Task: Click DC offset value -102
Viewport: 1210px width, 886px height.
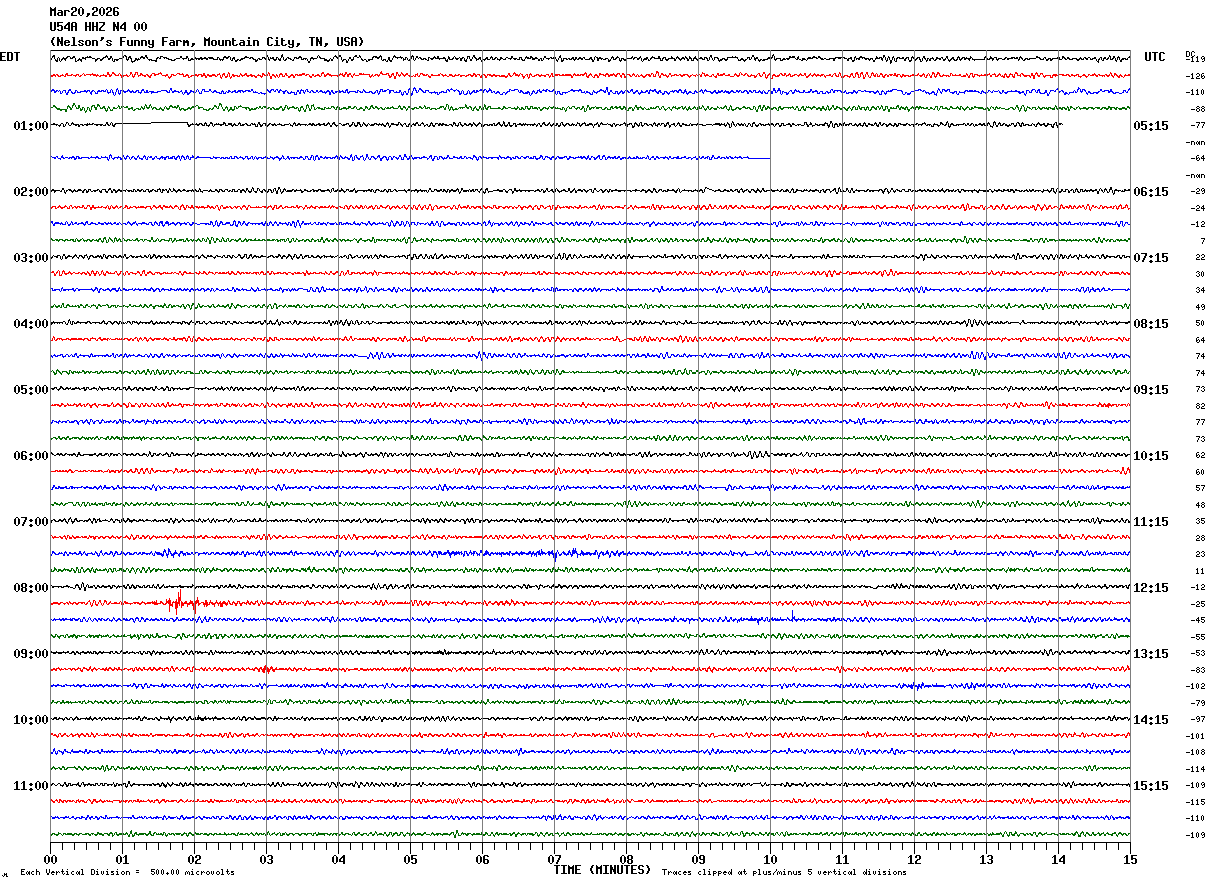Action: (1195, 686)
